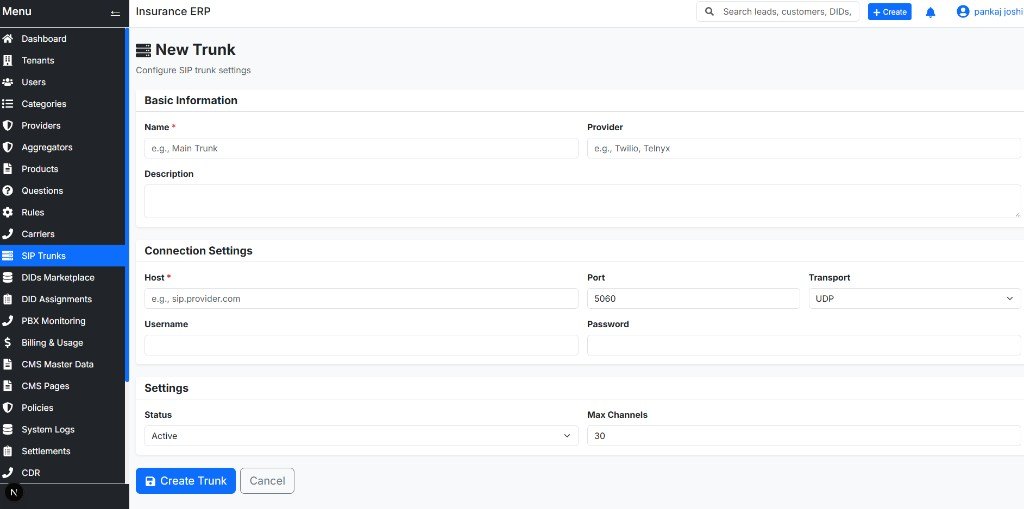The width and height of the screenshot is (1024, 509).
Task: Click the Products file icon
Action: click(x=8, y=169)
